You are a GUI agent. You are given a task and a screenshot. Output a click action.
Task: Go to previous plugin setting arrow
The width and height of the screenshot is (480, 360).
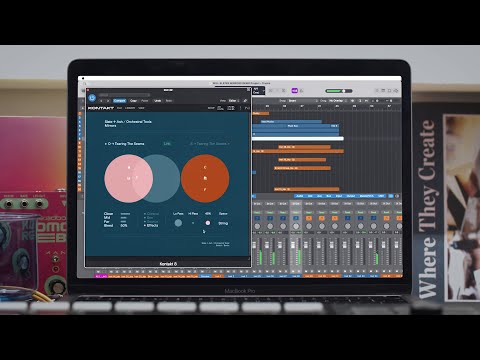coord(102,101)
